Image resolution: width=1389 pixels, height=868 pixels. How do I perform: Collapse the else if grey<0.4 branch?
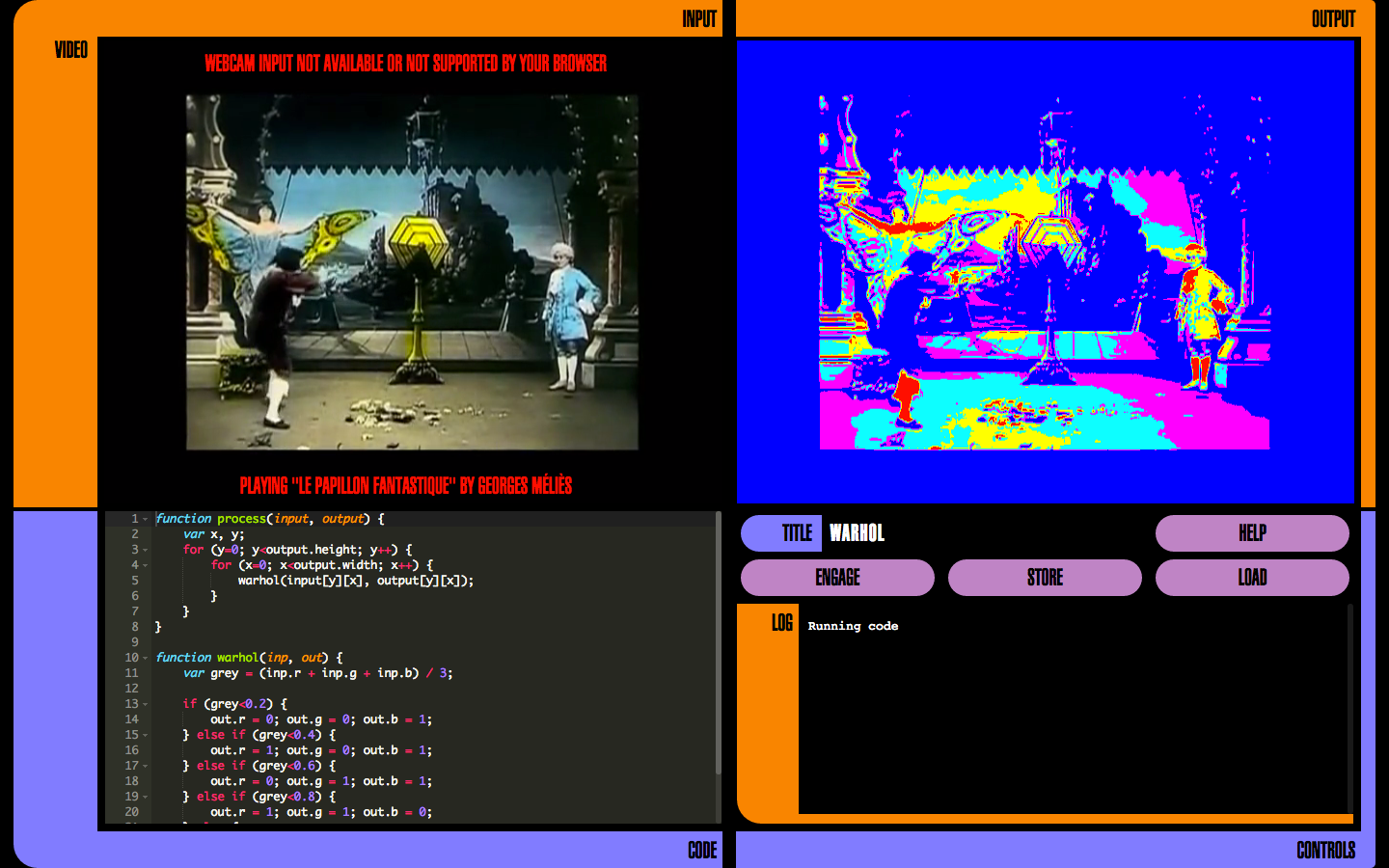click(146, 734)
